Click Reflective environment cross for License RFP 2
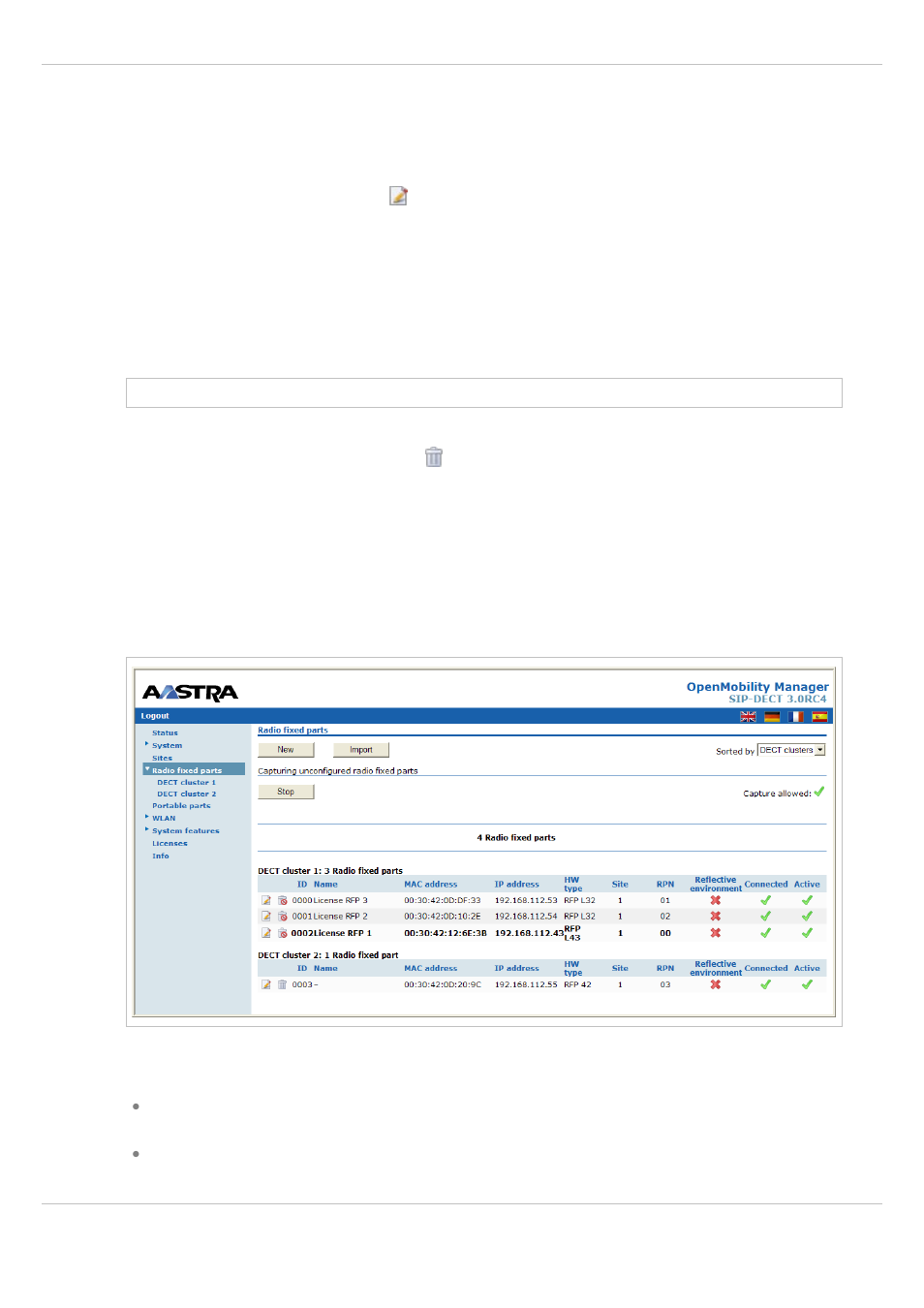Image resolution: width=924 pixels, height=1308 pixels. pos(716,916)
